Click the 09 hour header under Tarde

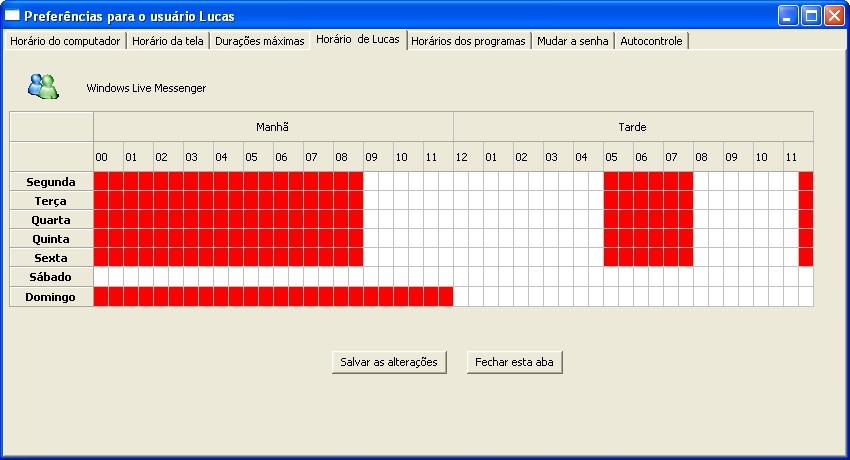pos(739,157)
